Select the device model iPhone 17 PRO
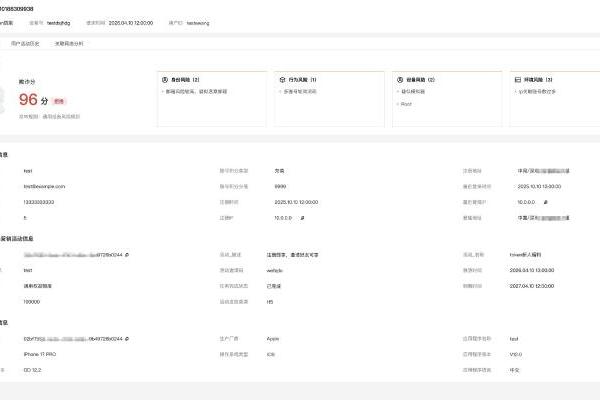Image resolution: width=600 pixels, height=400 pixels. (40, 354)
